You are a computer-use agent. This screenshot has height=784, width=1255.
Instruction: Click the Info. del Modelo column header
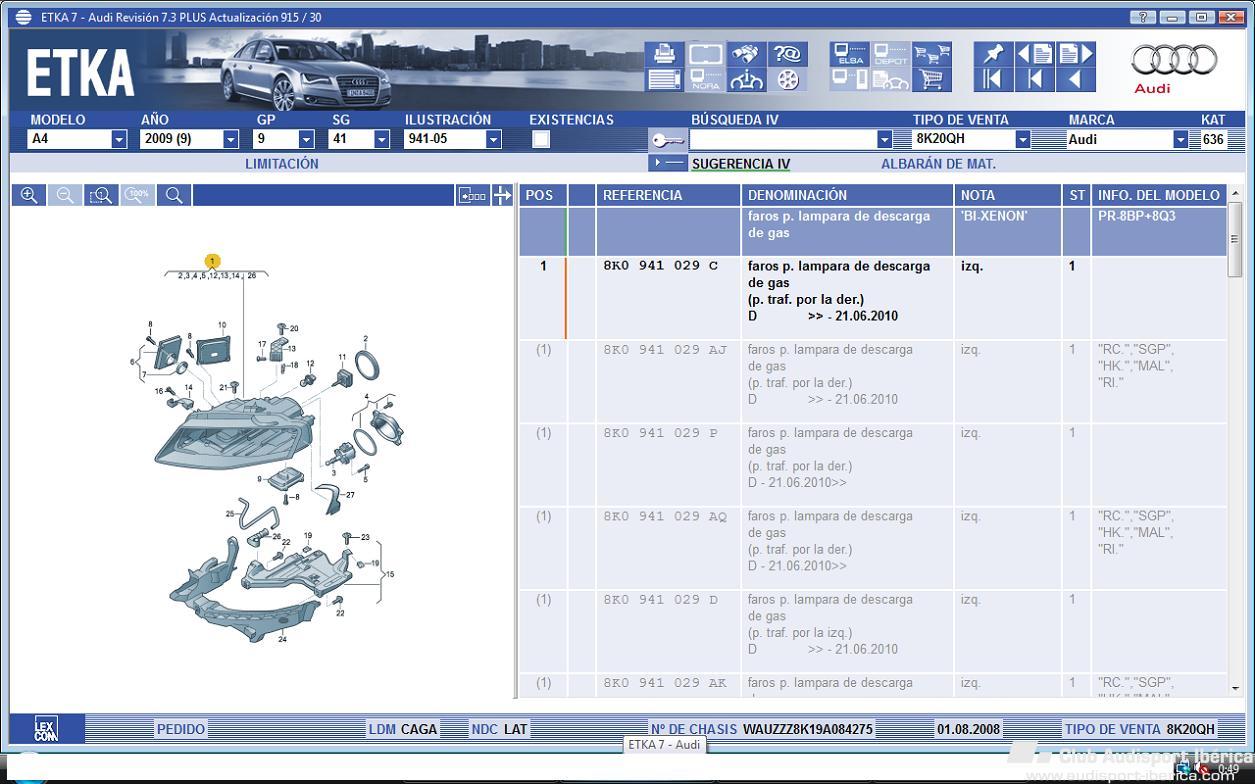pos(1159,195)
